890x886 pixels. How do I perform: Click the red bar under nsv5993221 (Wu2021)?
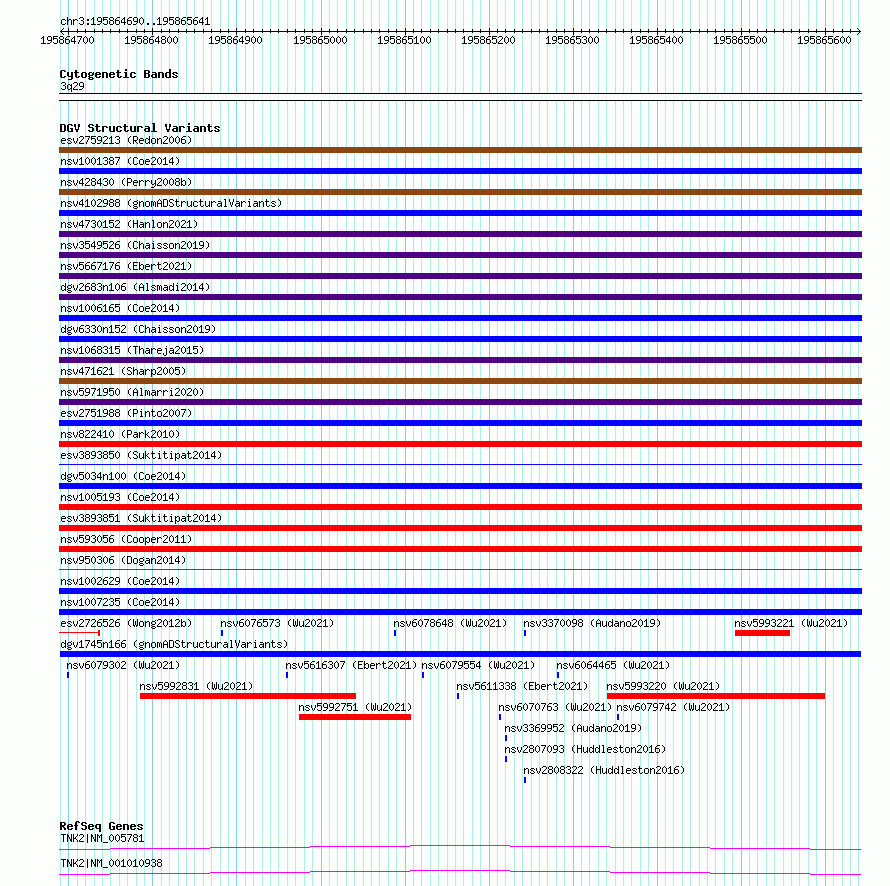pos(762,633)
